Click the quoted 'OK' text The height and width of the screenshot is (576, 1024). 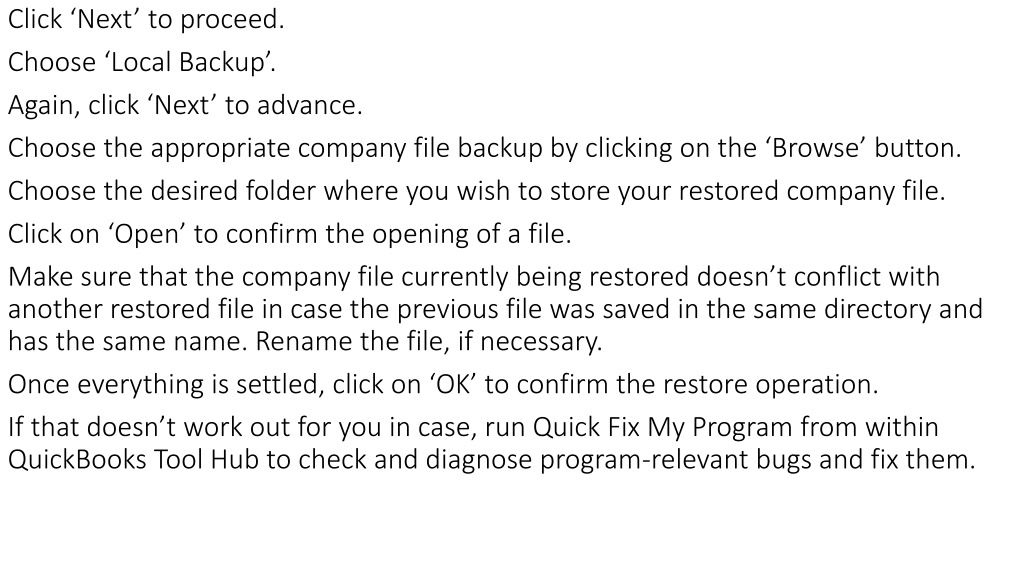pyautogui.click(x=453, y=385)
